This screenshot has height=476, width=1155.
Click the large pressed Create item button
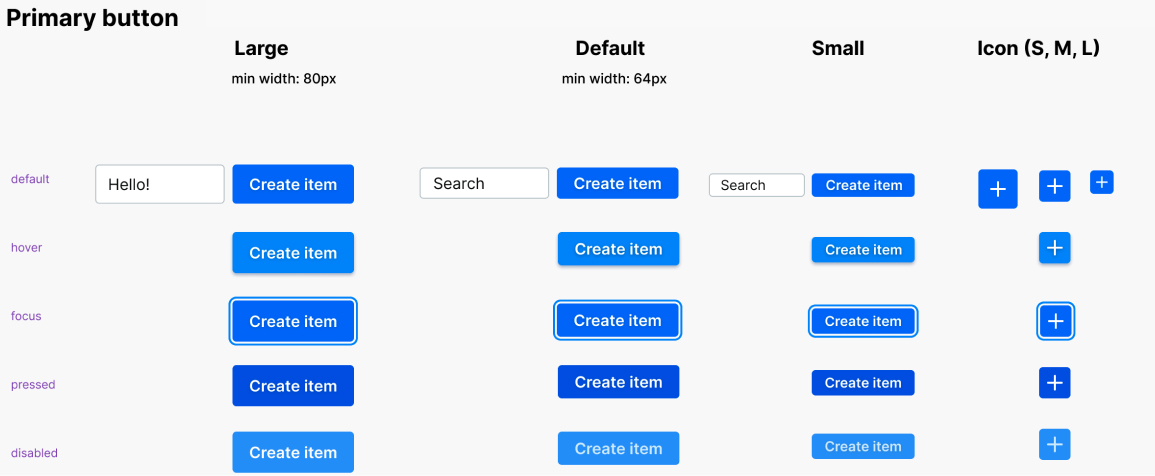(293, 386)
